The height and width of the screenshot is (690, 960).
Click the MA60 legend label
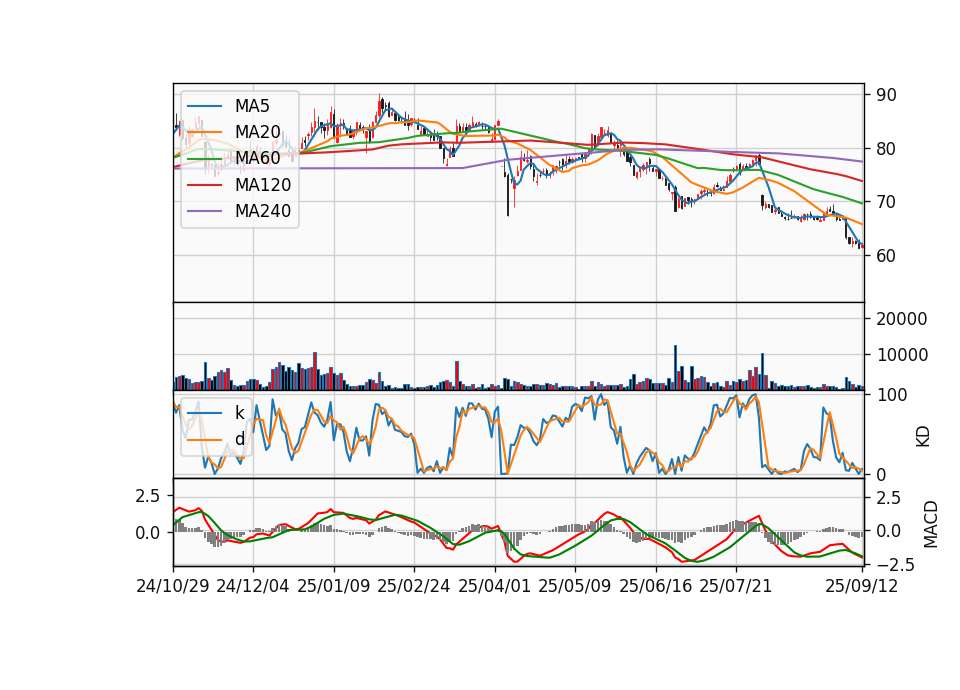coord(258,159)
